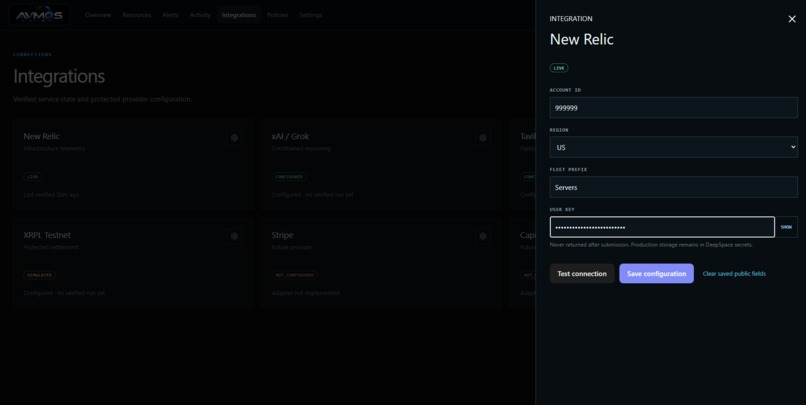
Task: Click the CONNECTIONS label above the heading
Action: [32, 54]
